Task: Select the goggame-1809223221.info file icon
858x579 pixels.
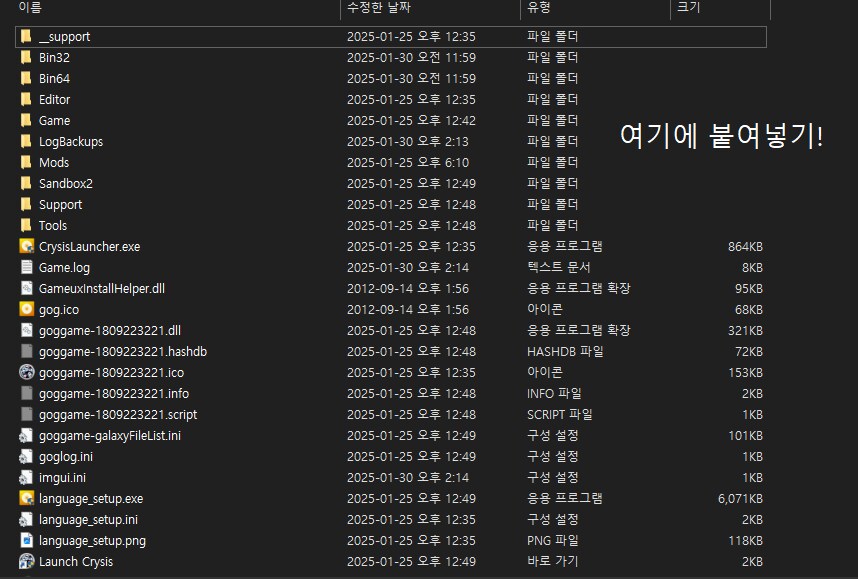Action: point(26,393)
